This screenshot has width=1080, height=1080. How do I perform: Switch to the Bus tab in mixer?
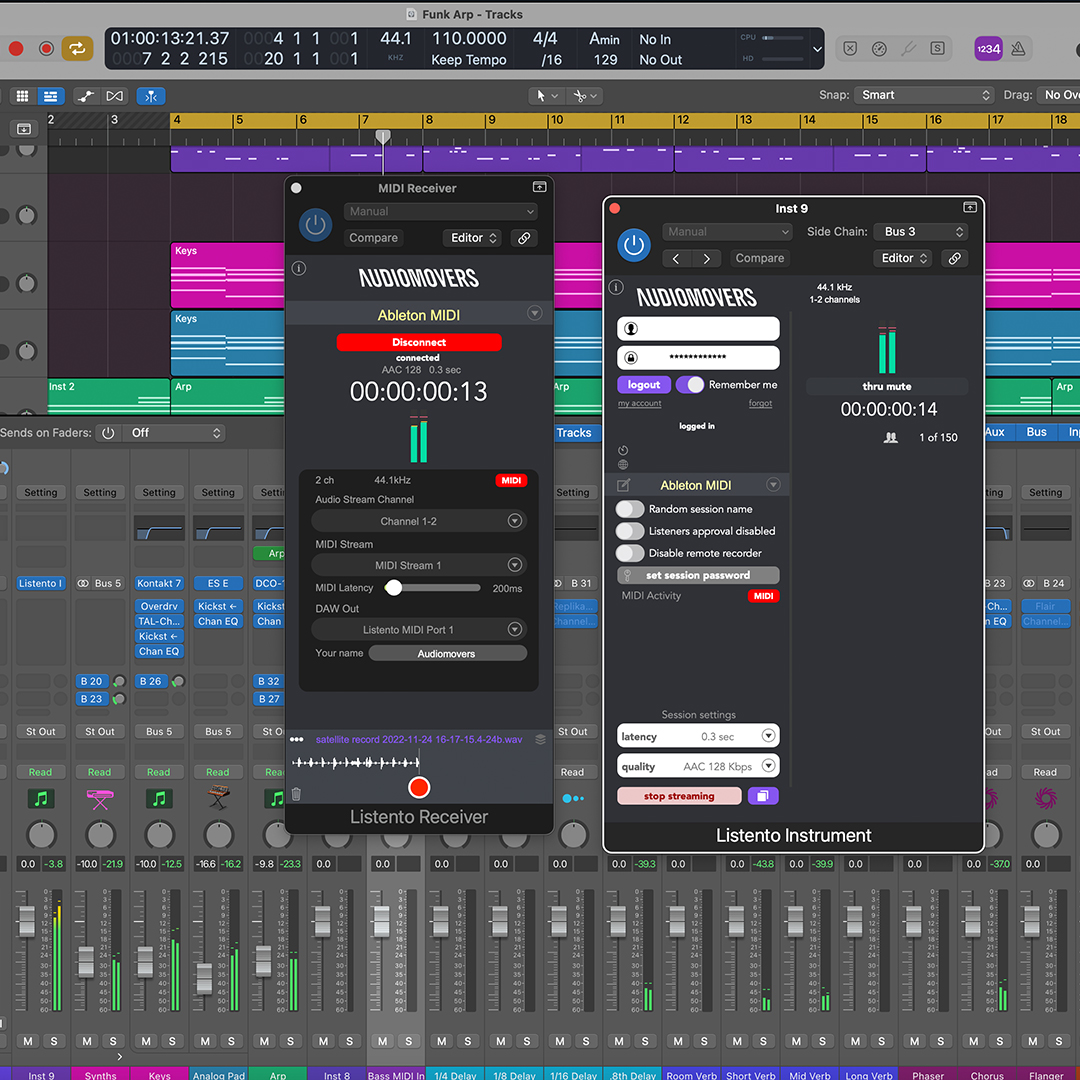(x=1037, y=433)
